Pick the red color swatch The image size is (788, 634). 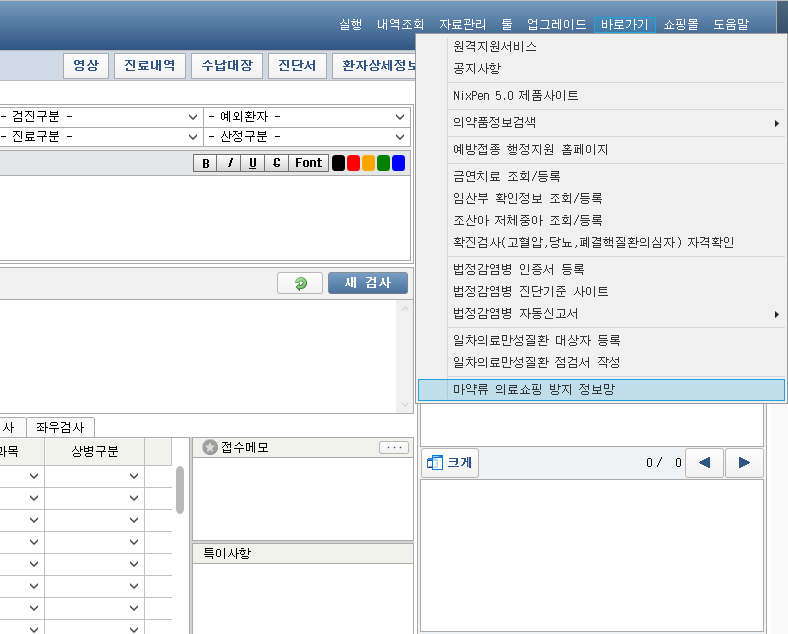coord(353,163)
